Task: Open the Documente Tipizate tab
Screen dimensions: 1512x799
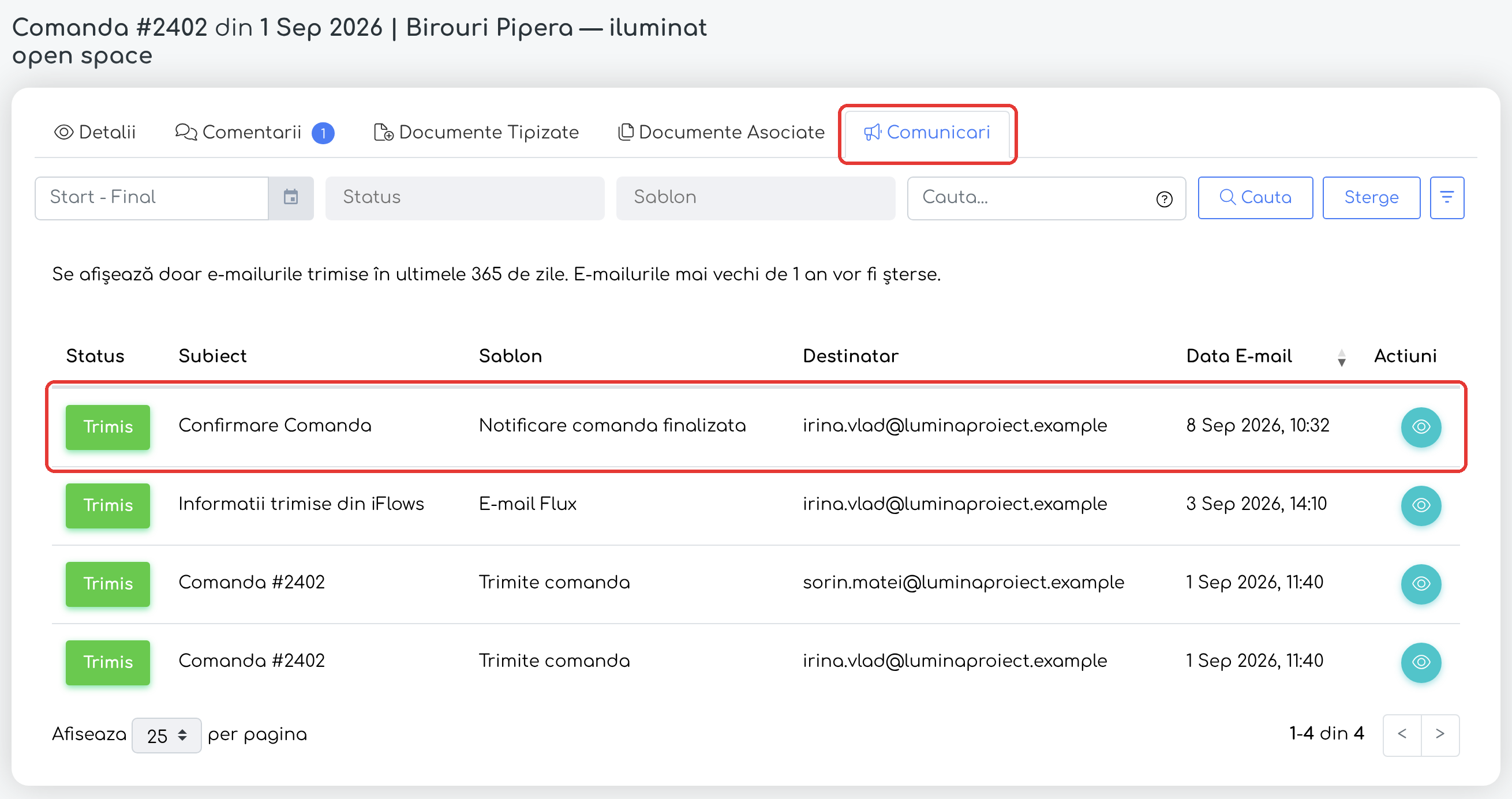Action: 476,132
